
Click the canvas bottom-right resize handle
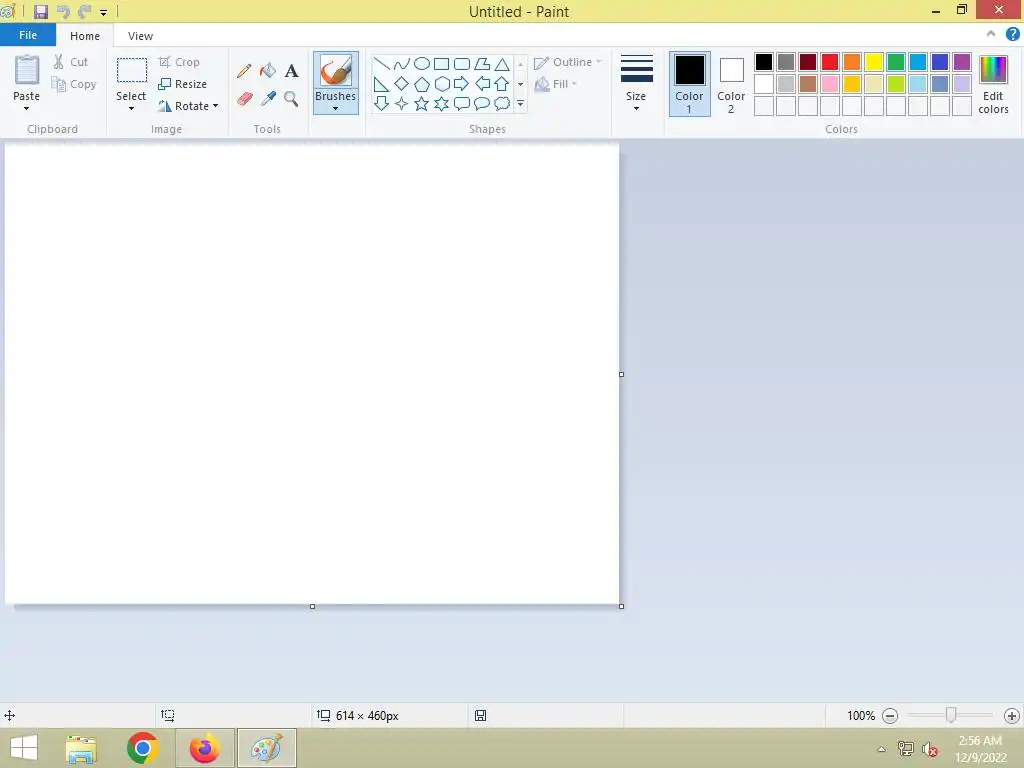[621, 606]
